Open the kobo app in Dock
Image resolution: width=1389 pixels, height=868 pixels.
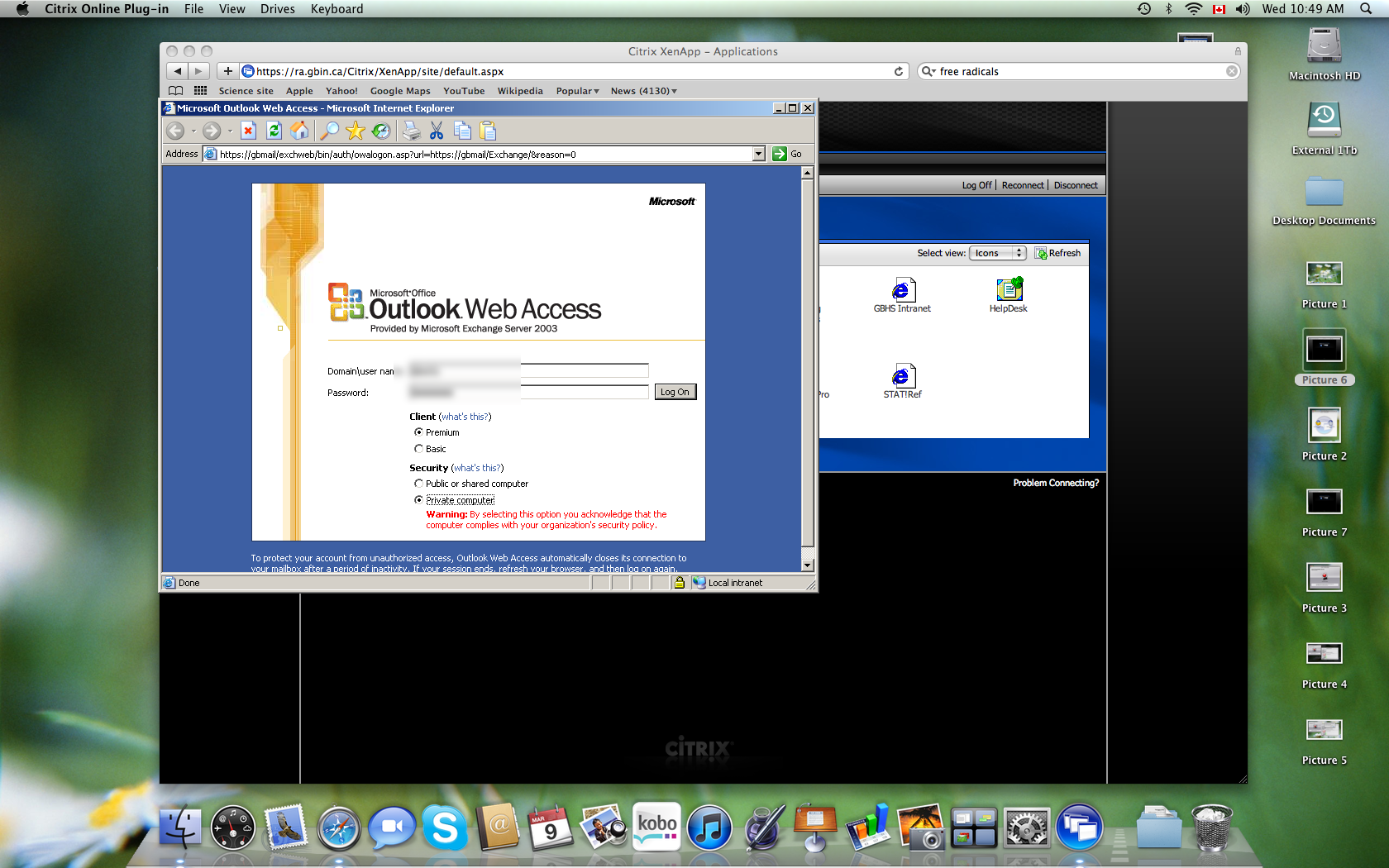click(657, 826)
